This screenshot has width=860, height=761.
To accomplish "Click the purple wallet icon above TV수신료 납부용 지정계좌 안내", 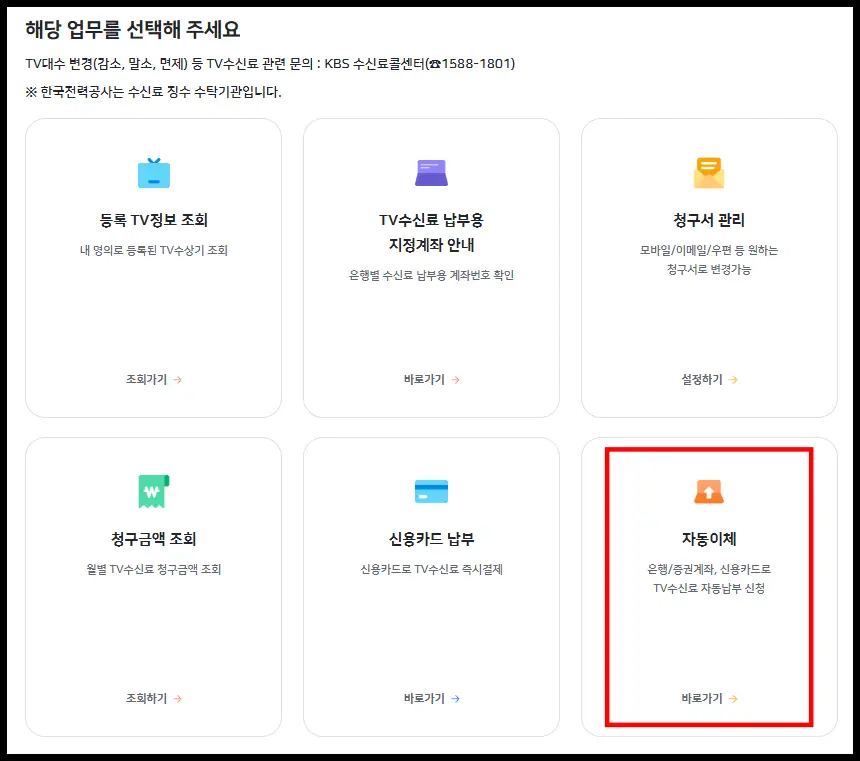I will [x=431, y=172].
